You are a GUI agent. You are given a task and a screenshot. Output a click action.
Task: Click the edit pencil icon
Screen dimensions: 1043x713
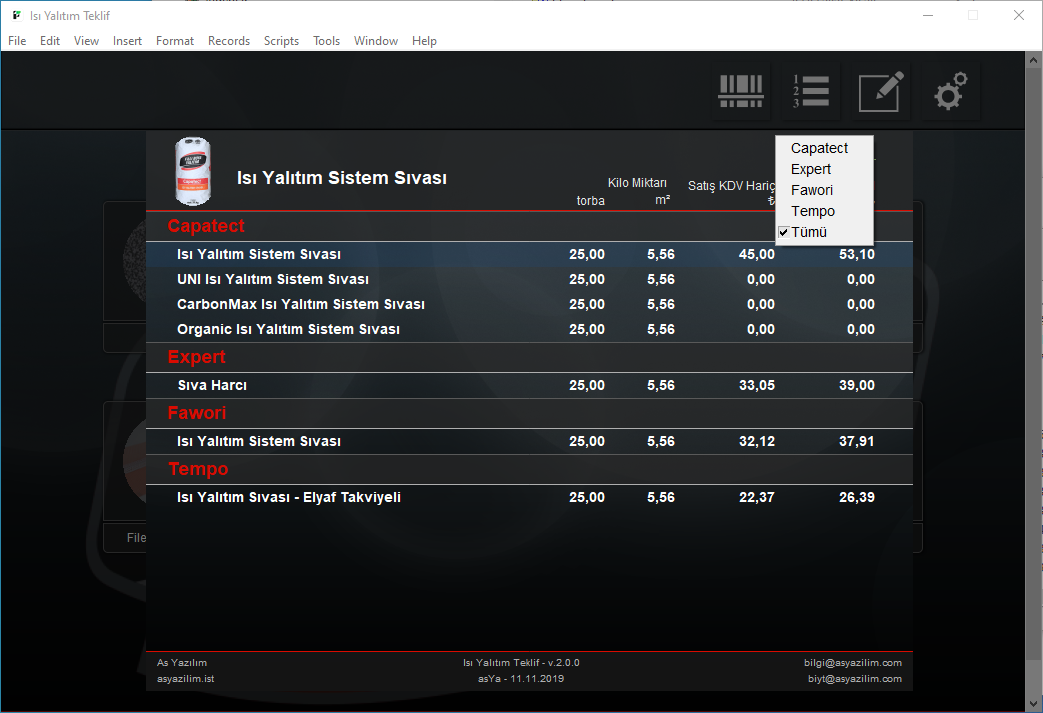881,91
